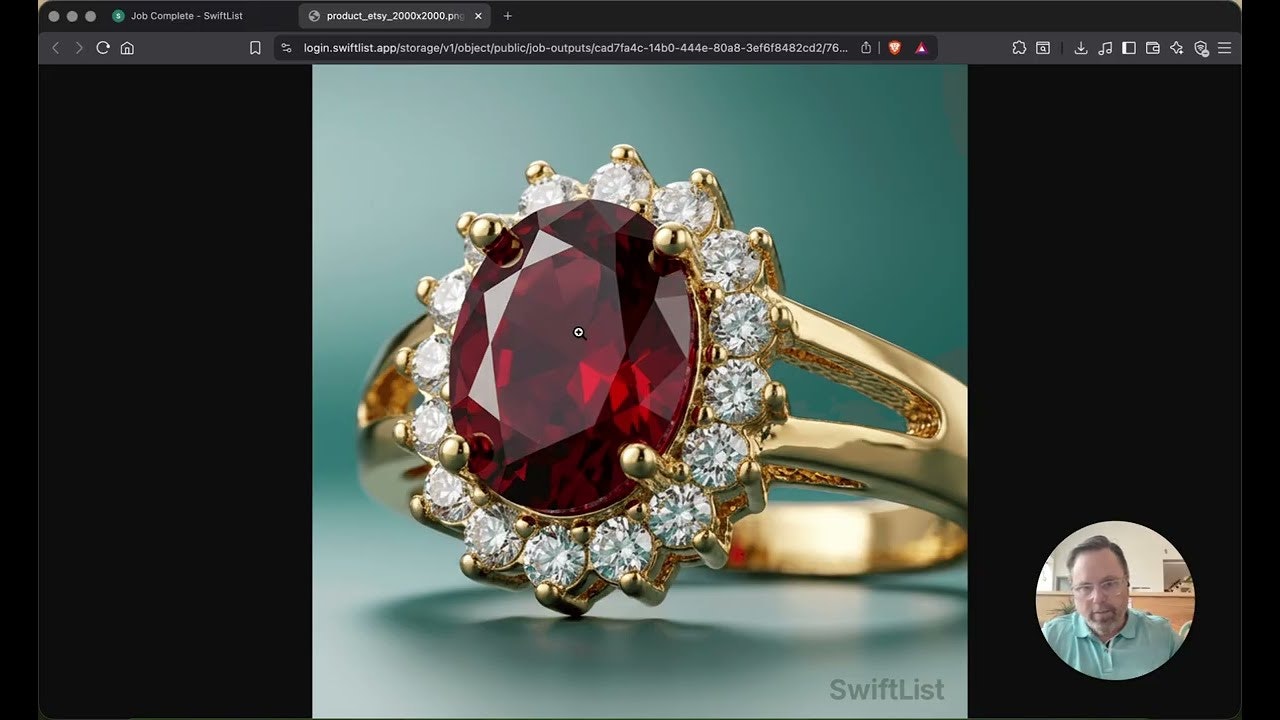Navigate back with the back arrow
Screen dimensions: 1280x720
coord(55,47)
